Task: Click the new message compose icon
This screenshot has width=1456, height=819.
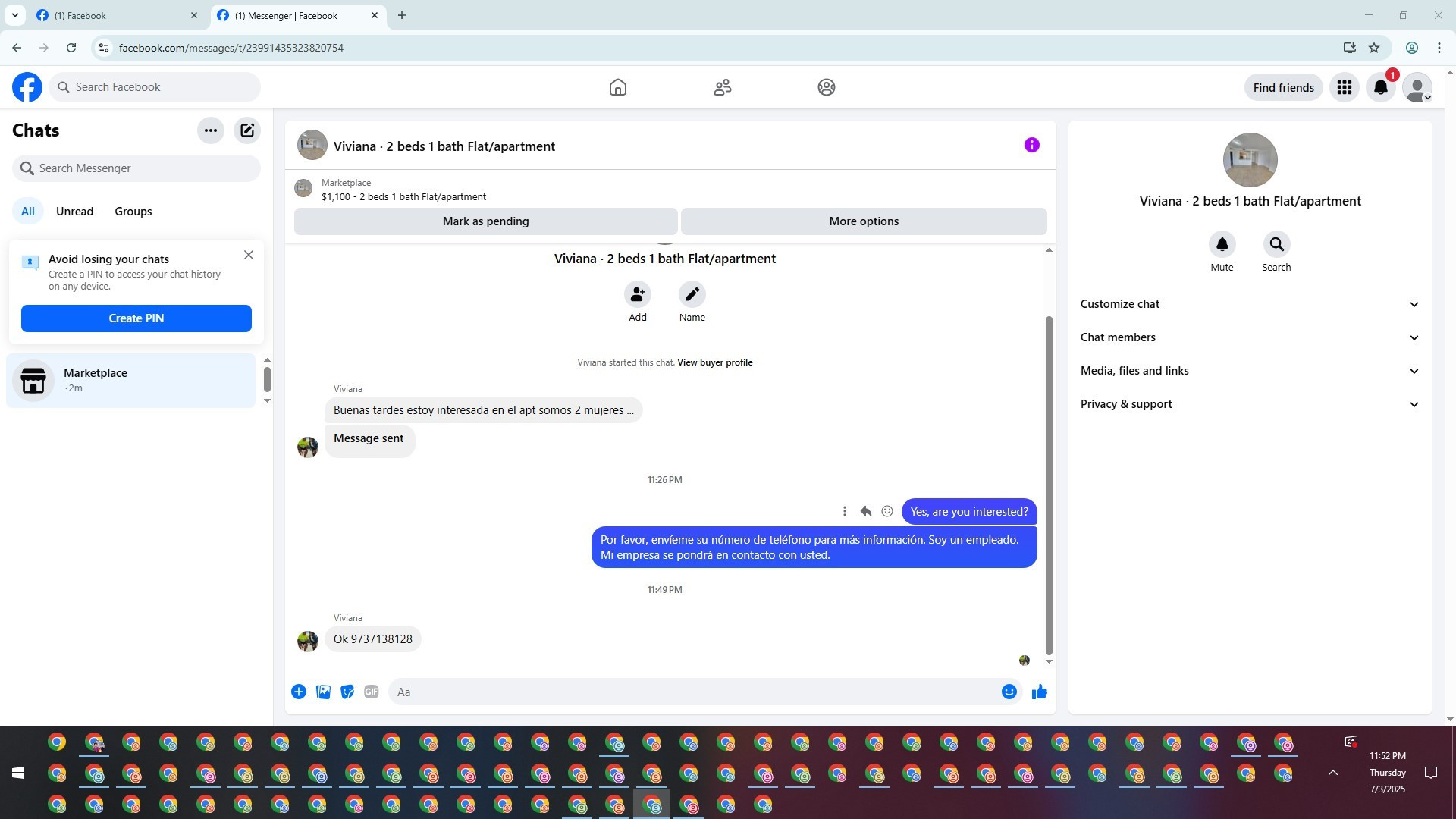Action: pos(247,130)
